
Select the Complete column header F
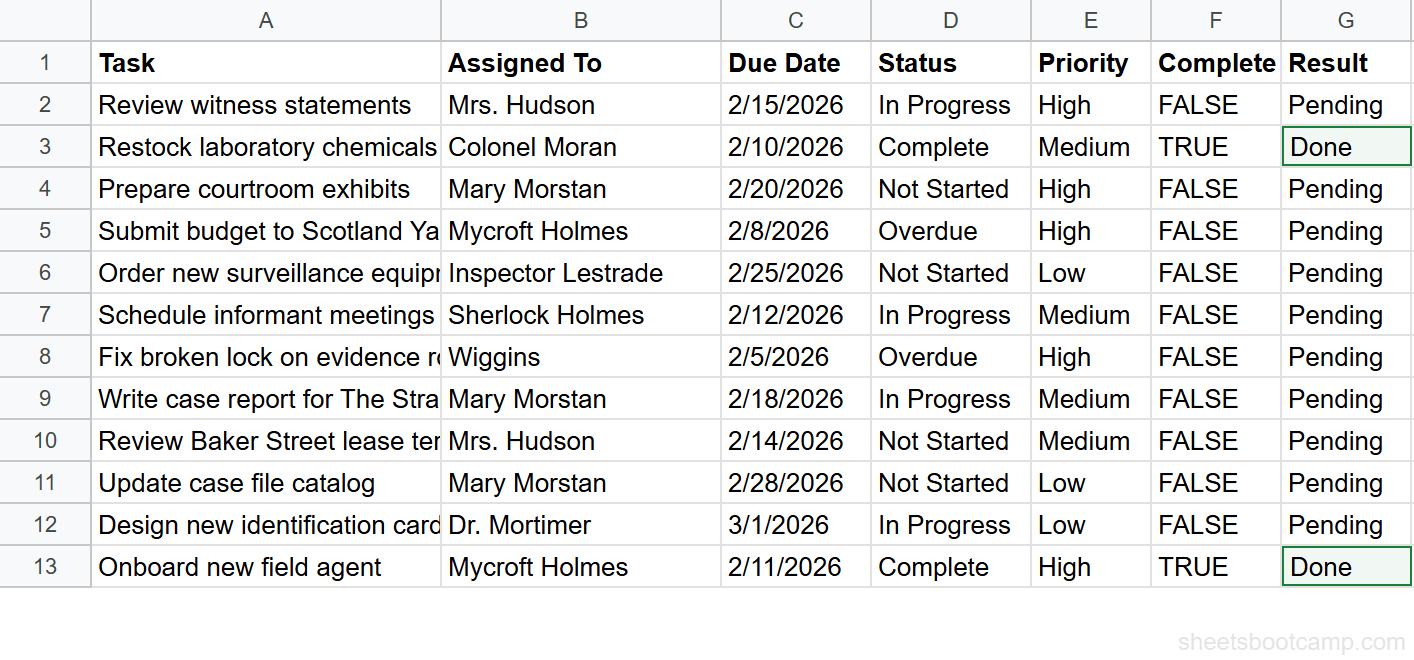pos(1215,20)
